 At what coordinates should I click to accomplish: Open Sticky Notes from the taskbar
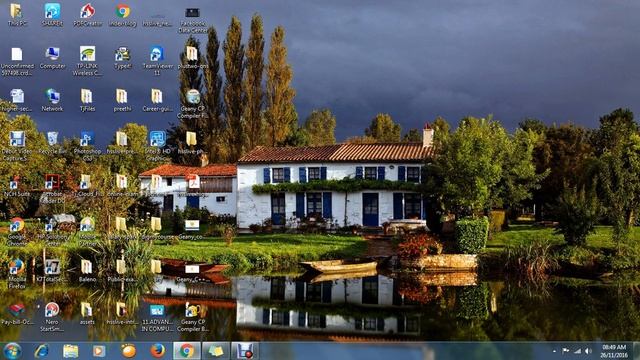coord(216,351)
